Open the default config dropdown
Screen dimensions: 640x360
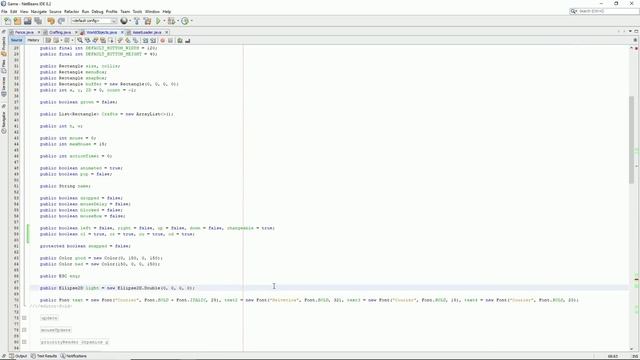pyautogui.click(x=94, y=21)
